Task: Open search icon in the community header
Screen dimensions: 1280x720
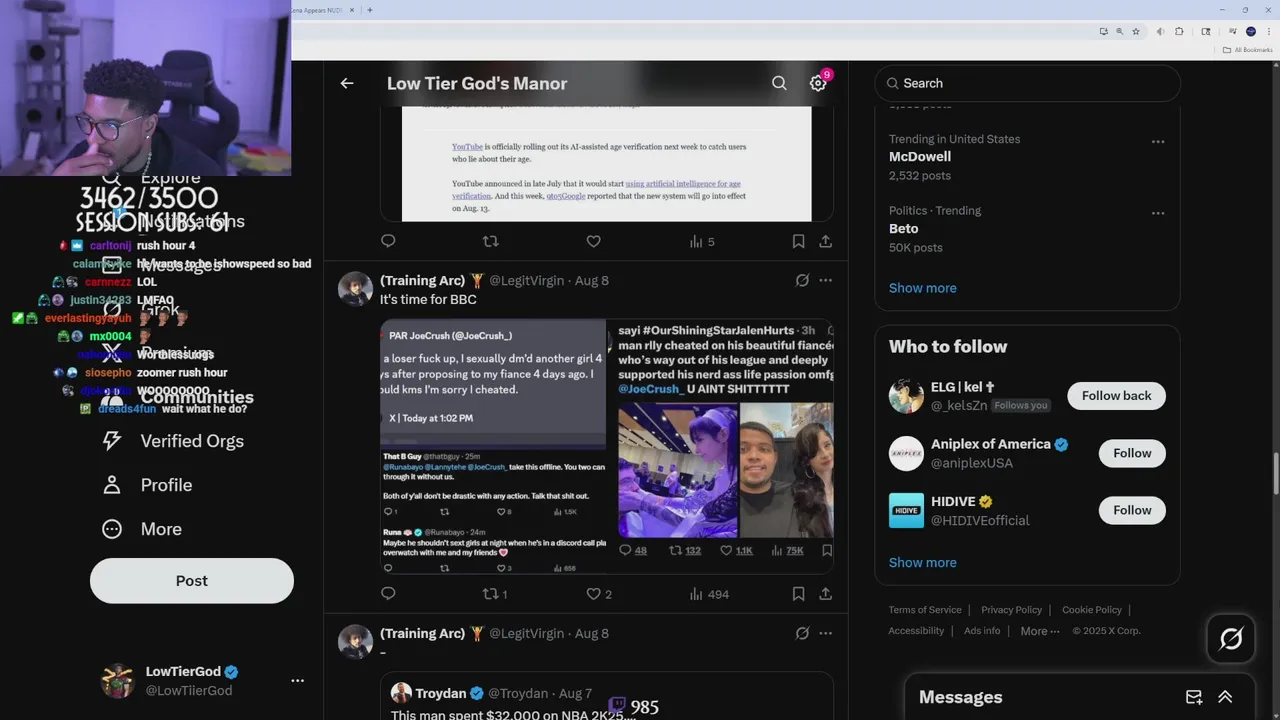Action: point(779,84)
